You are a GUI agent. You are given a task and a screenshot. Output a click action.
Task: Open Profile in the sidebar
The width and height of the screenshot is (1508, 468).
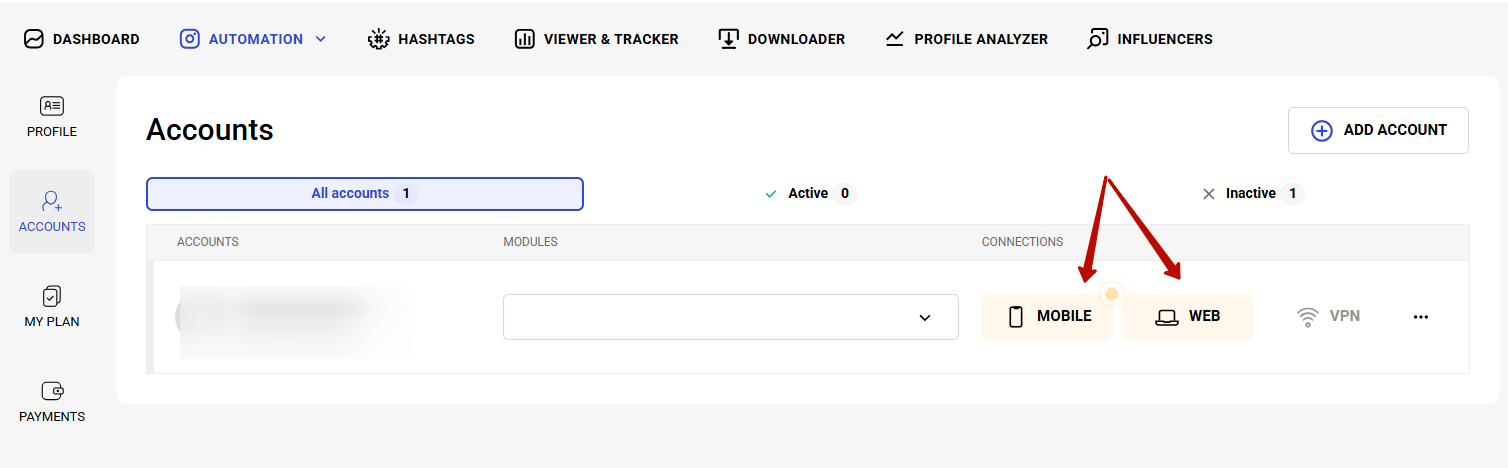tap(52, 116)
